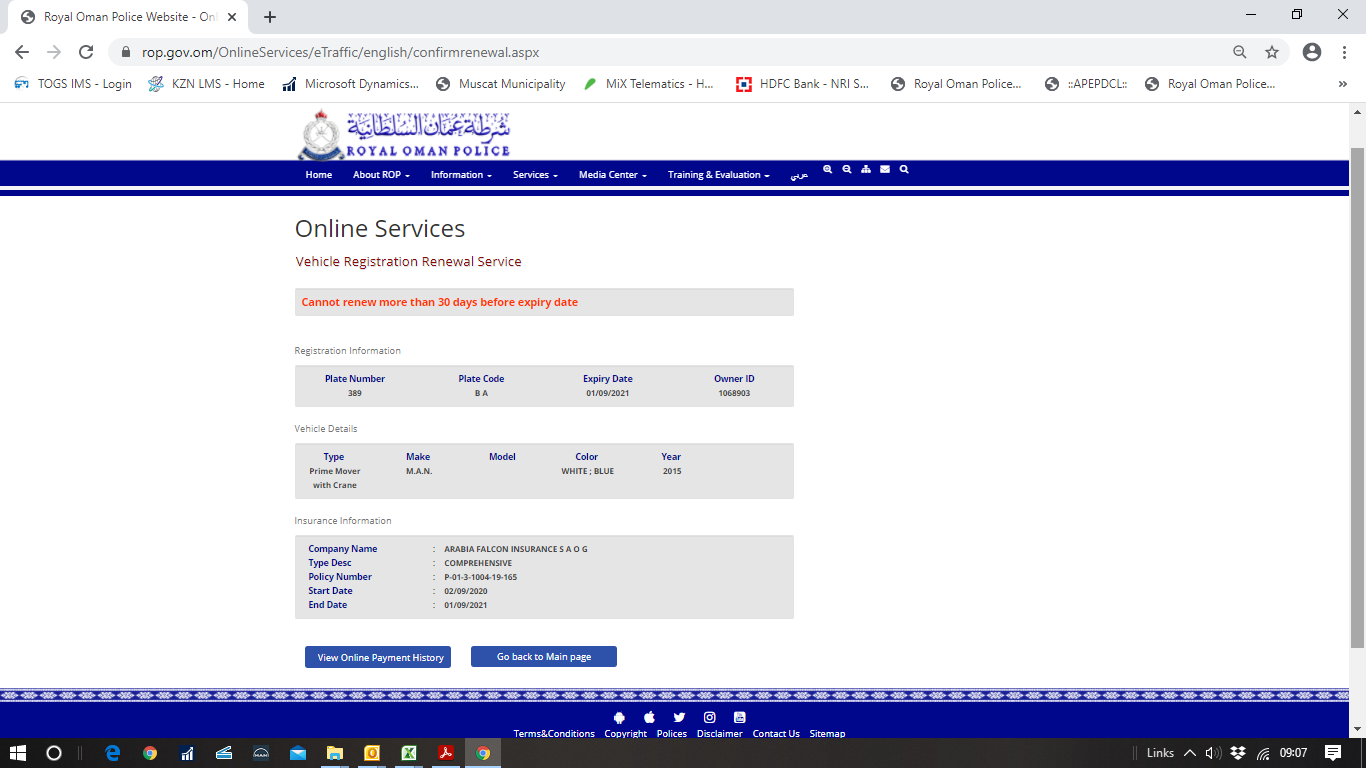1366x768 pixels.
Task: Open a new browser tab
Action: point(270,17)
